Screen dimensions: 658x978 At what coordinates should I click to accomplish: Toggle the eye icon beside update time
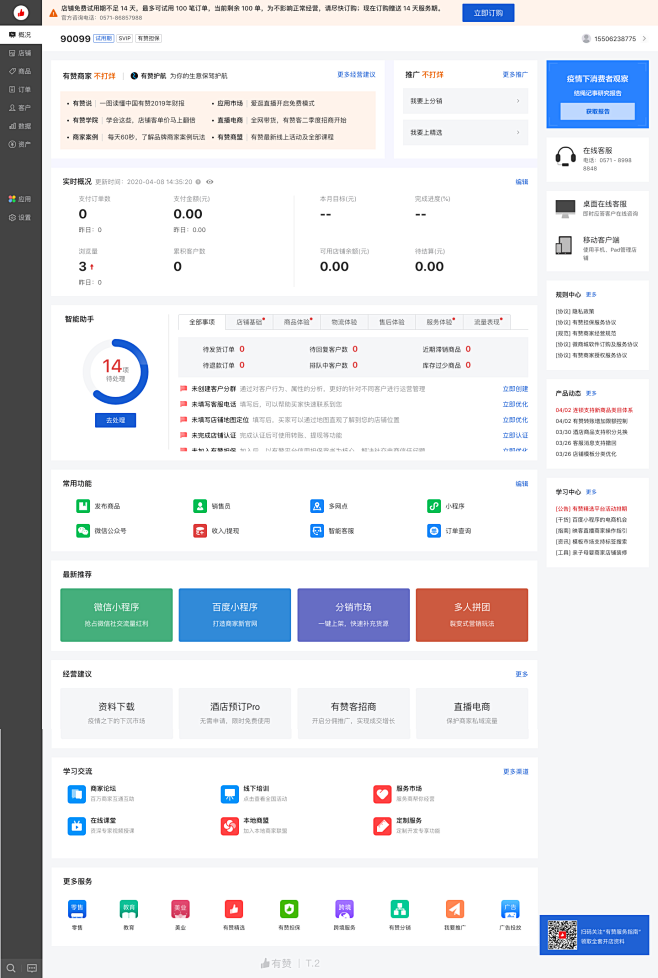210,182
